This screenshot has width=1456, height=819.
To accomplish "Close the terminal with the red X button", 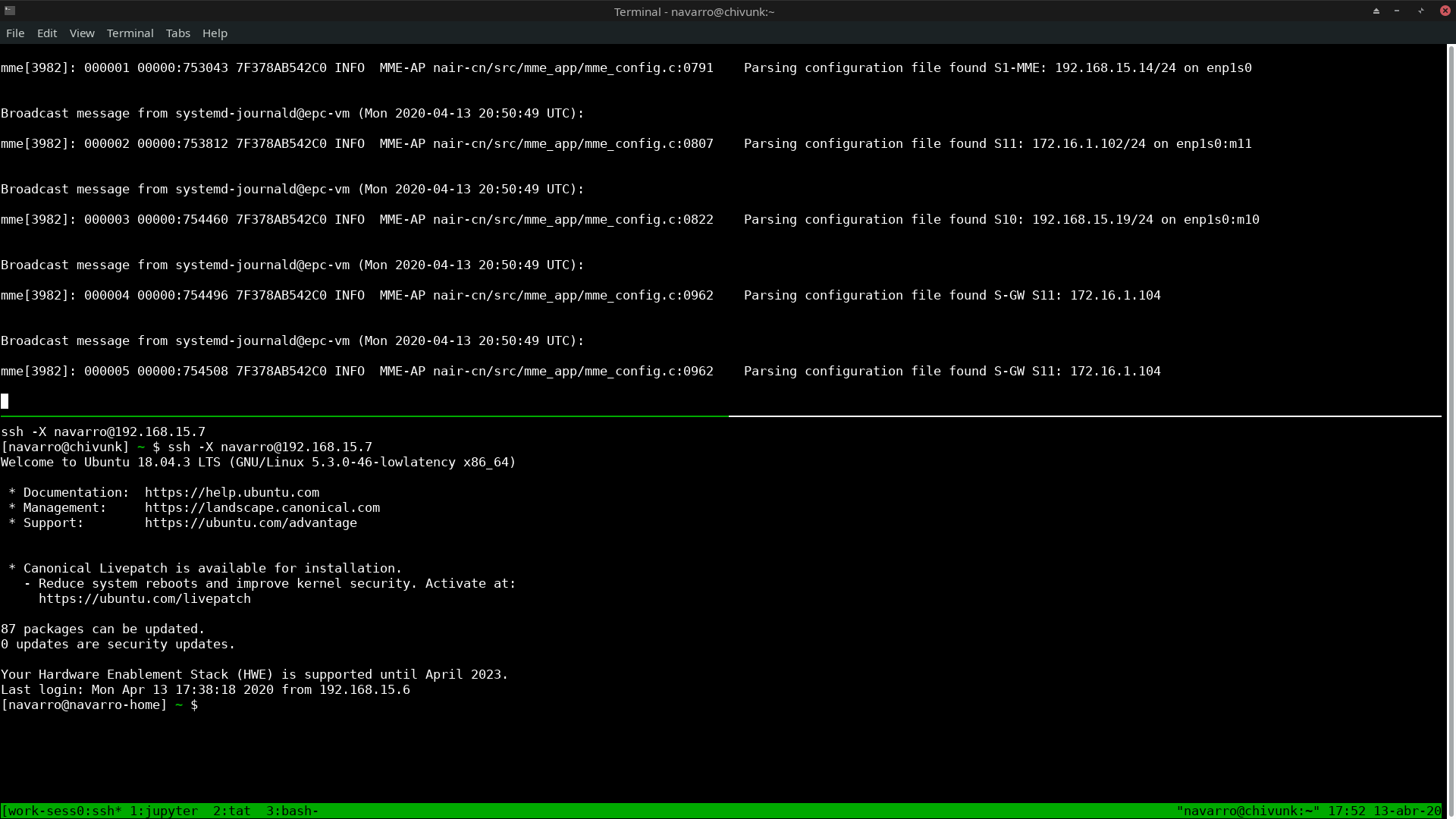I will [x=1445, y=11].
